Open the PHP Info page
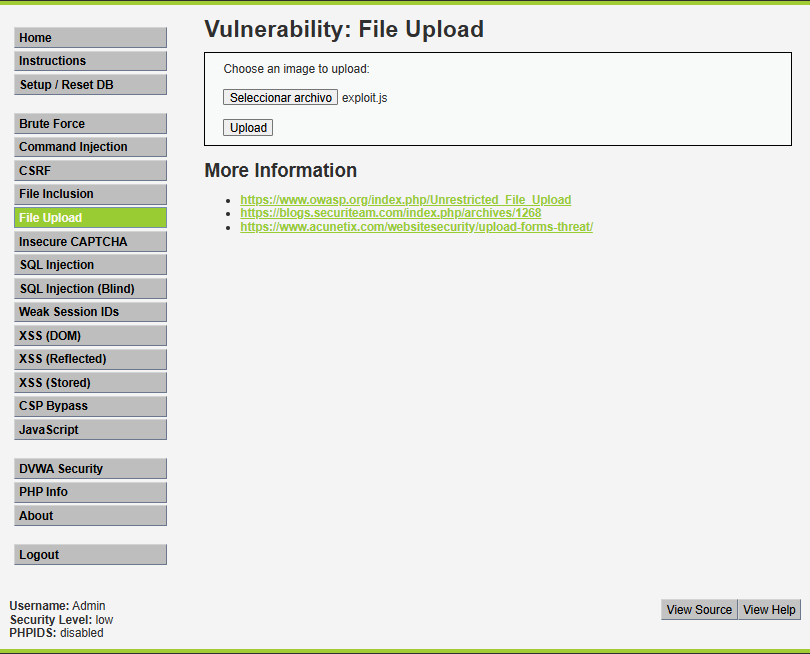The height and width of the screenshot is (654, 810). pyautogui.click(x=90, y=492)
